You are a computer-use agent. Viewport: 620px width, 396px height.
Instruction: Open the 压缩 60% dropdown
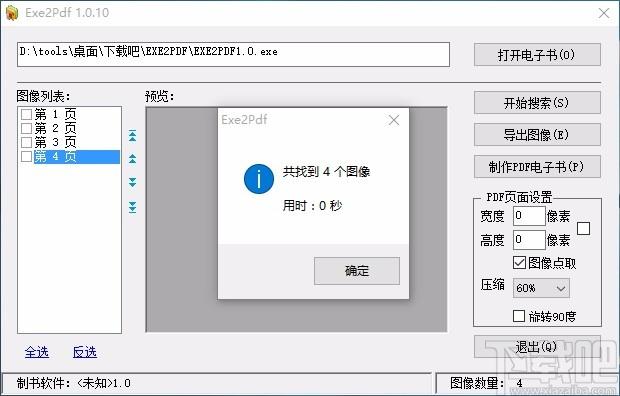[541, 288]
